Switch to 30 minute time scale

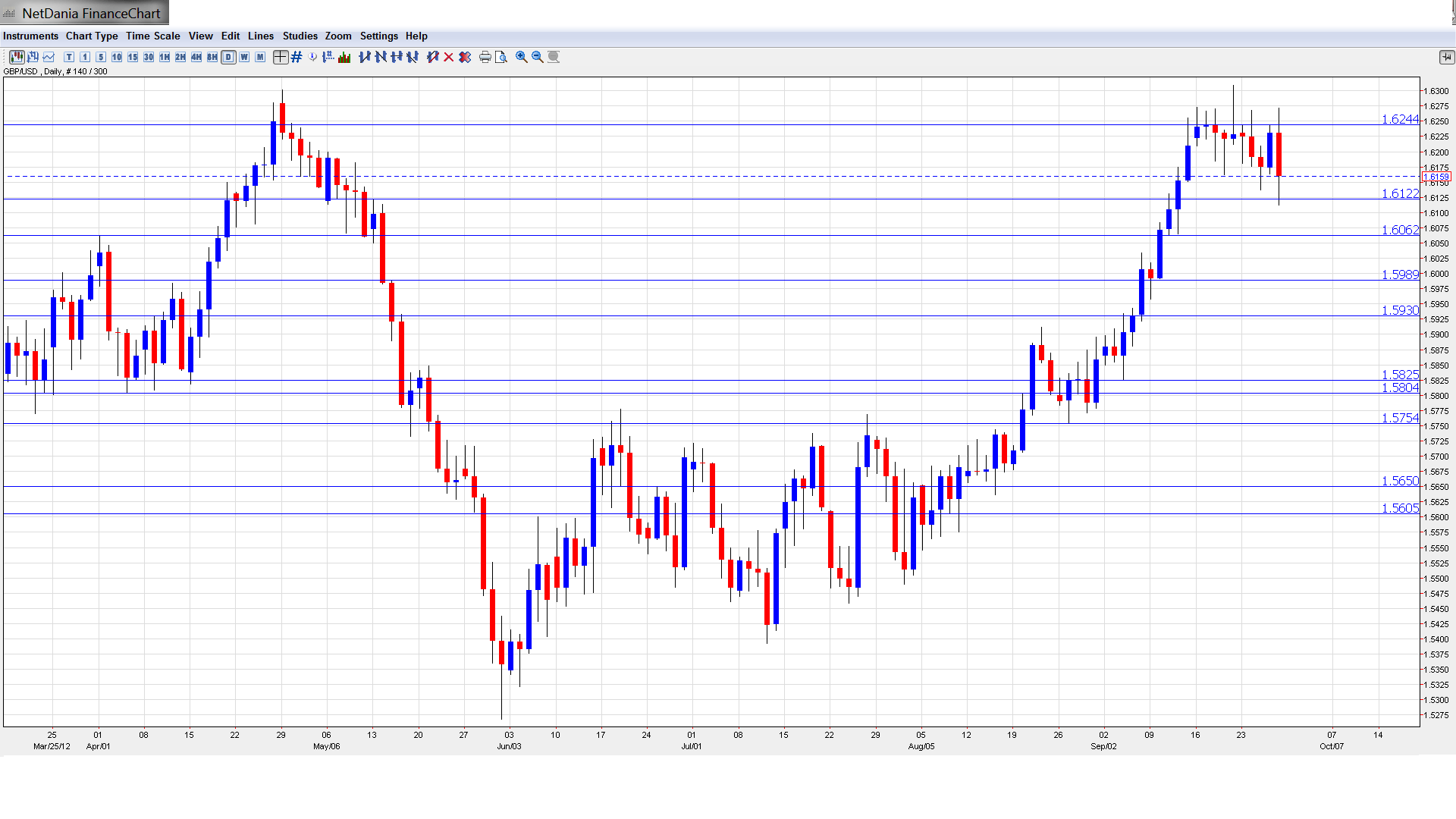tap(149, 57)
